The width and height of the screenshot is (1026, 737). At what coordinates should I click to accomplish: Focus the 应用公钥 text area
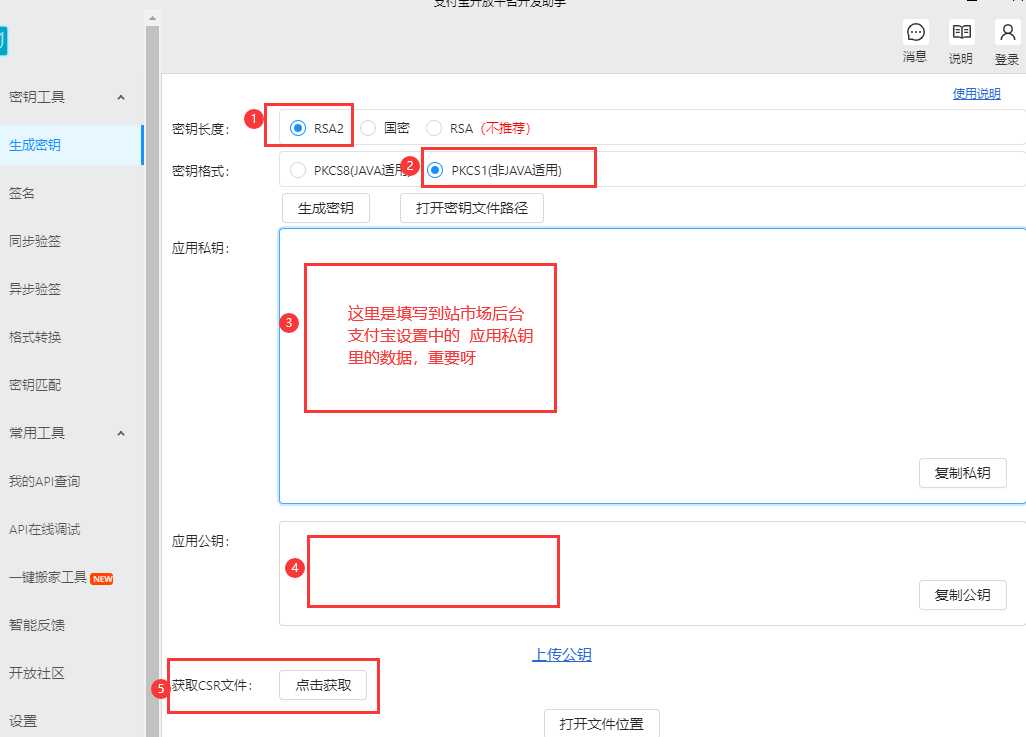pos(652,573)
